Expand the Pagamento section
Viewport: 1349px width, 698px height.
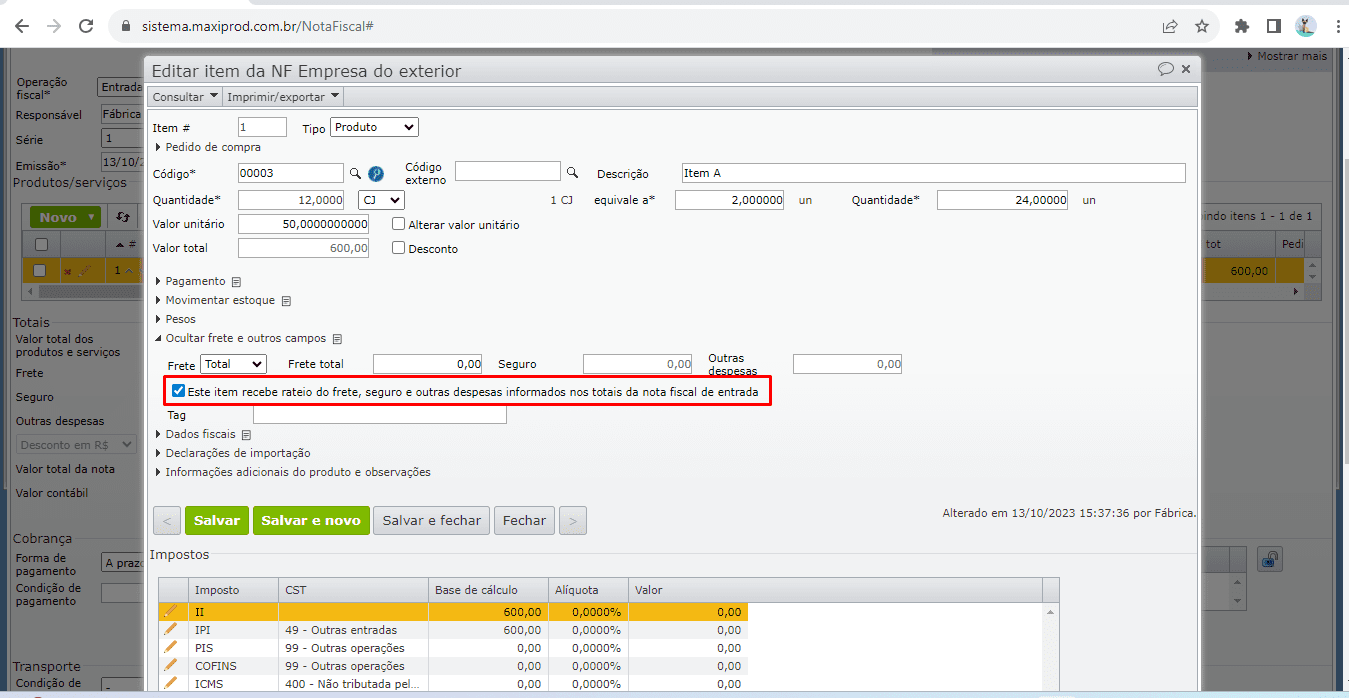[190, 282]
